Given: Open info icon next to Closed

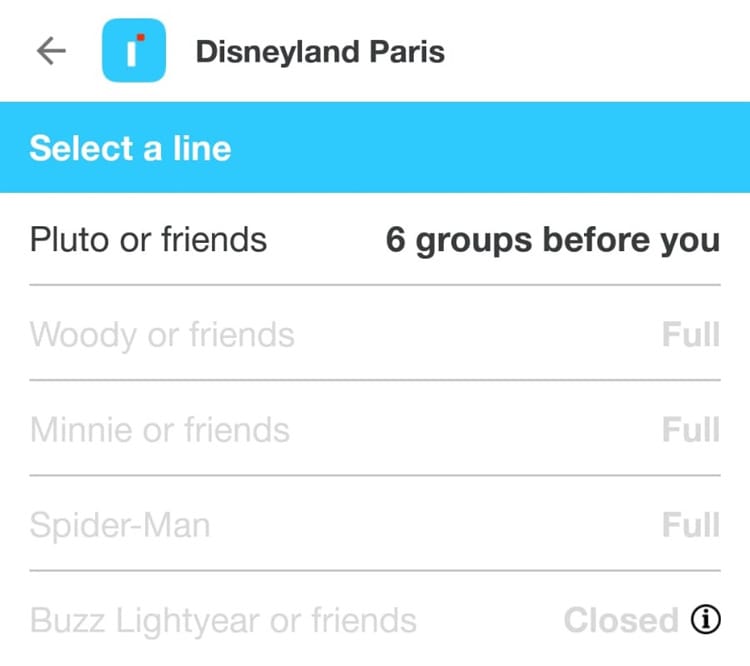Looking at the screenshot, I should tap(705, 620).
